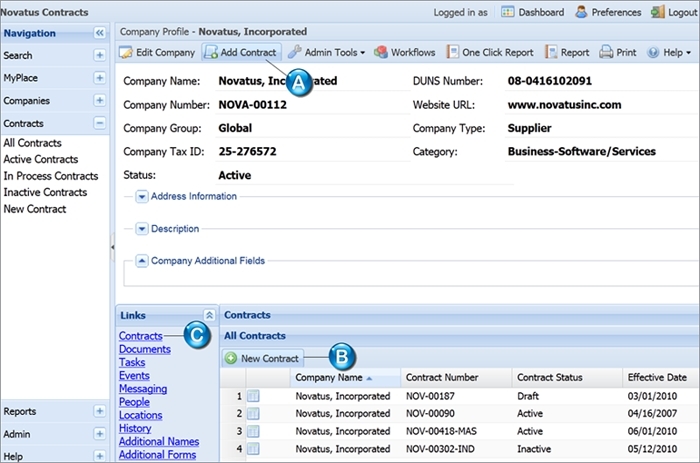
Task: Select All Contracts in navigation
Action: [x=33, y=143]
